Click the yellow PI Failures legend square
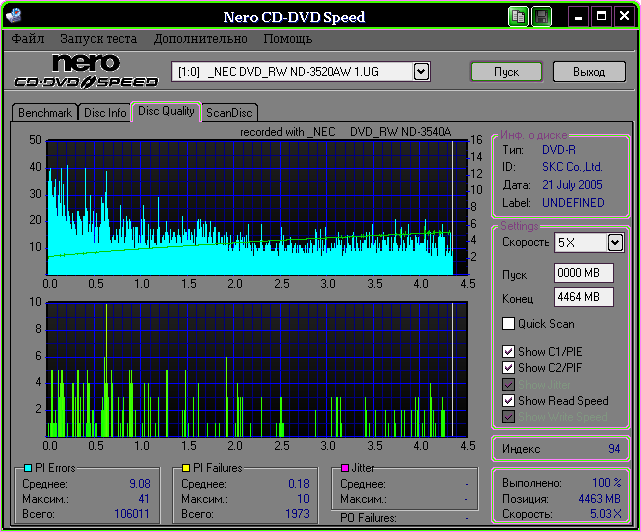Image resolution: width=641 pixels, height=532 pixels. tap(186, 468)
